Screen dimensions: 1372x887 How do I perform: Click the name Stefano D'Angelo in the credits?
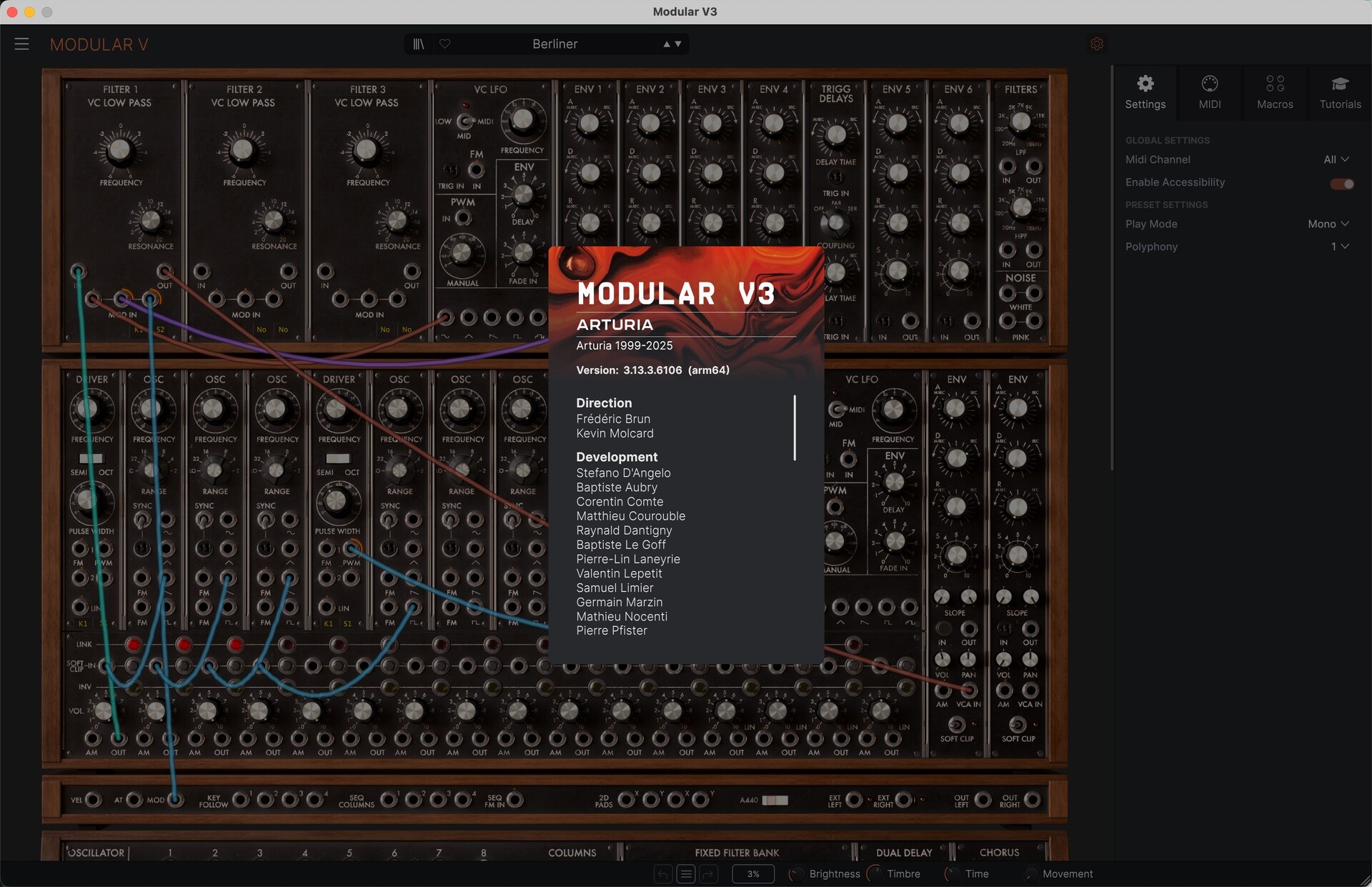(x=623, y=473)
